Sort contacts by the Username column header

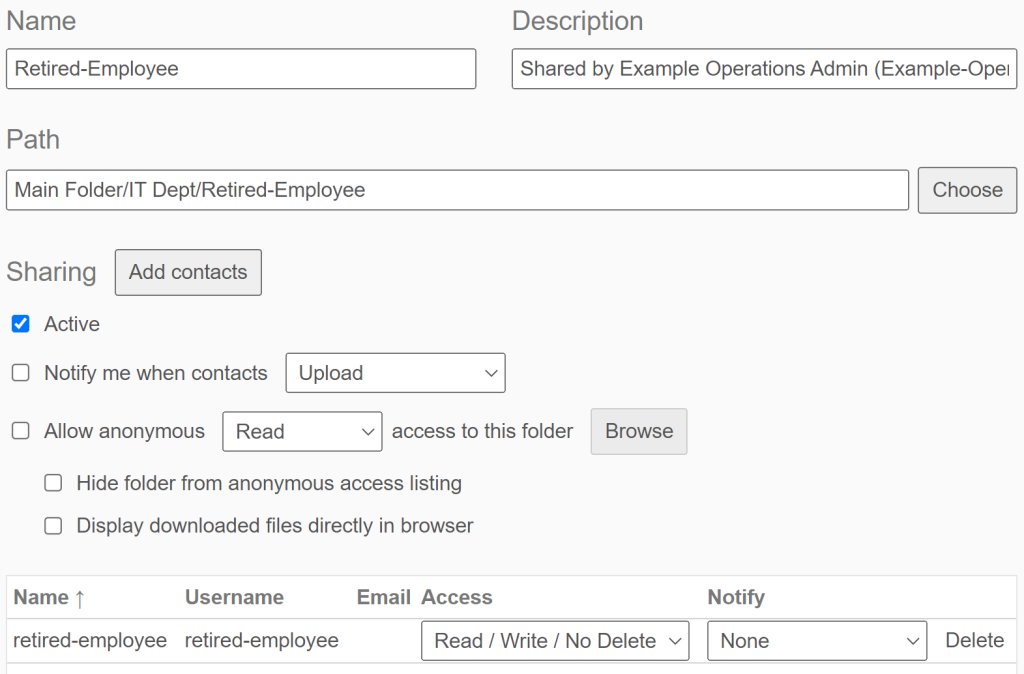coord(234,597)
